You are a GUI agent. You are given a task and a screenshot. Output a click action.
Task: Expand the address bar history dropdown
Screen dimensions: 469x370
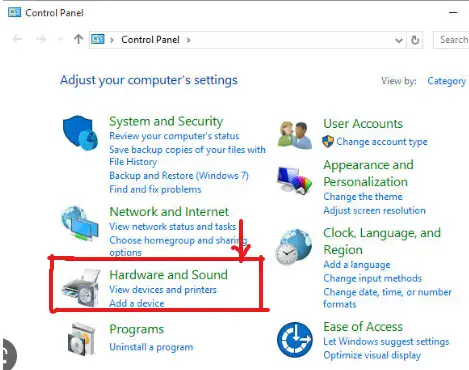pos(399,40)
